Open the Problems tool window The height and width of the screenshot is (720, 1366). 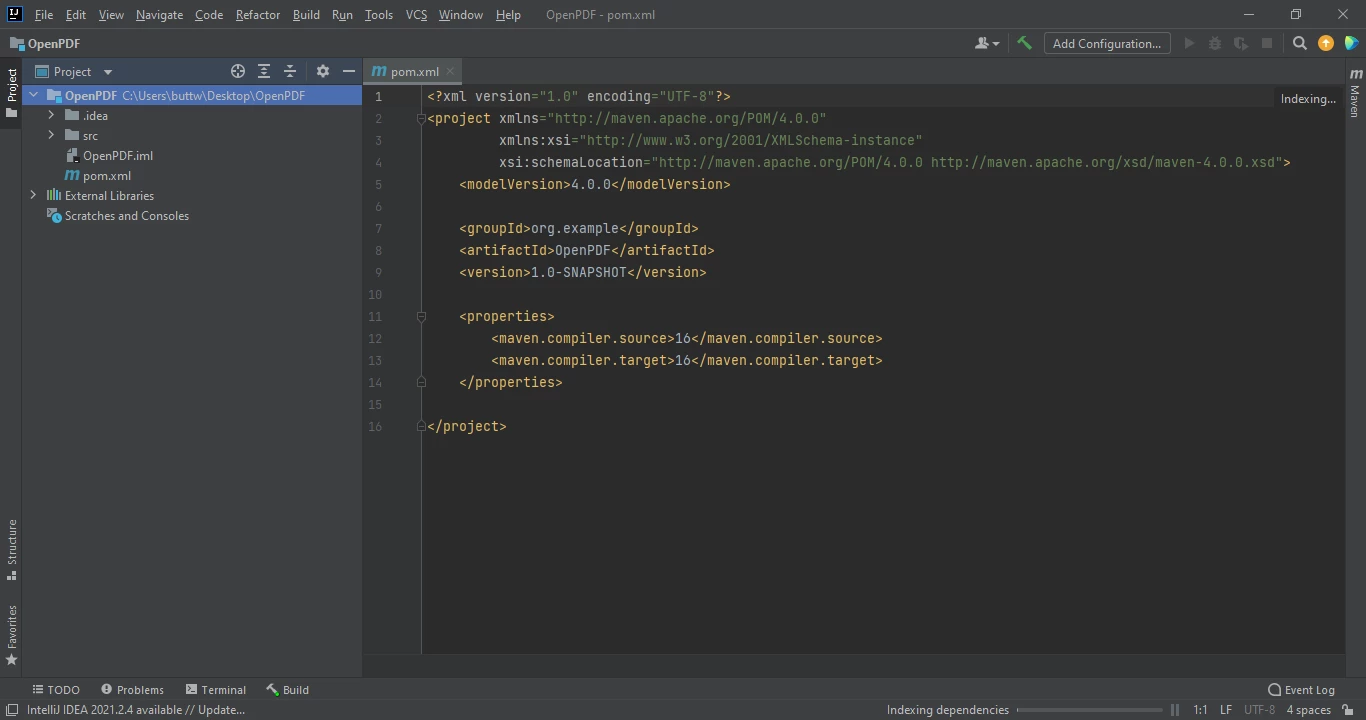(x=132, y=690)
